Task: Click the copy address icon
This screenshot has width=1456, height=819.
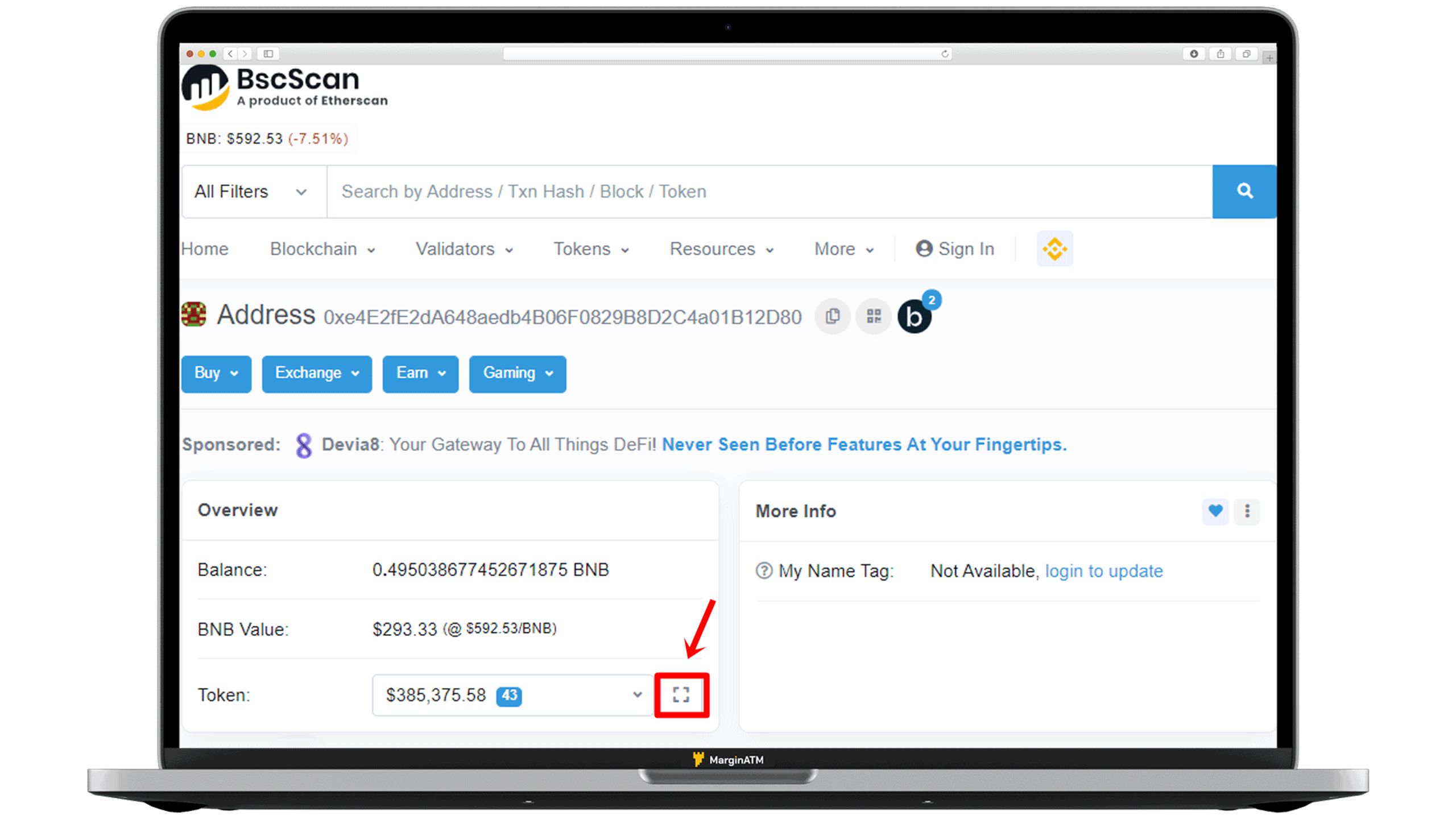Action: pos(832,316)
